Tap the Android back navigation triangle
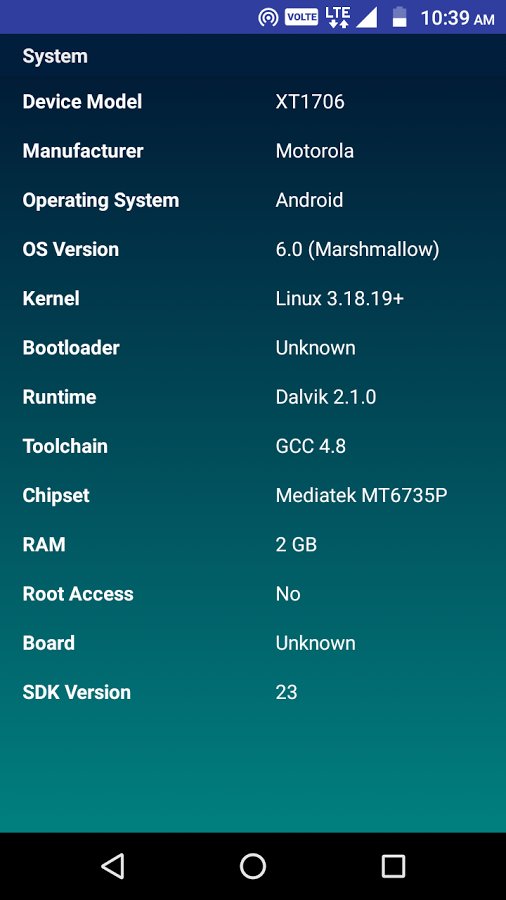506x900 pixels. (x=112, y=866)
